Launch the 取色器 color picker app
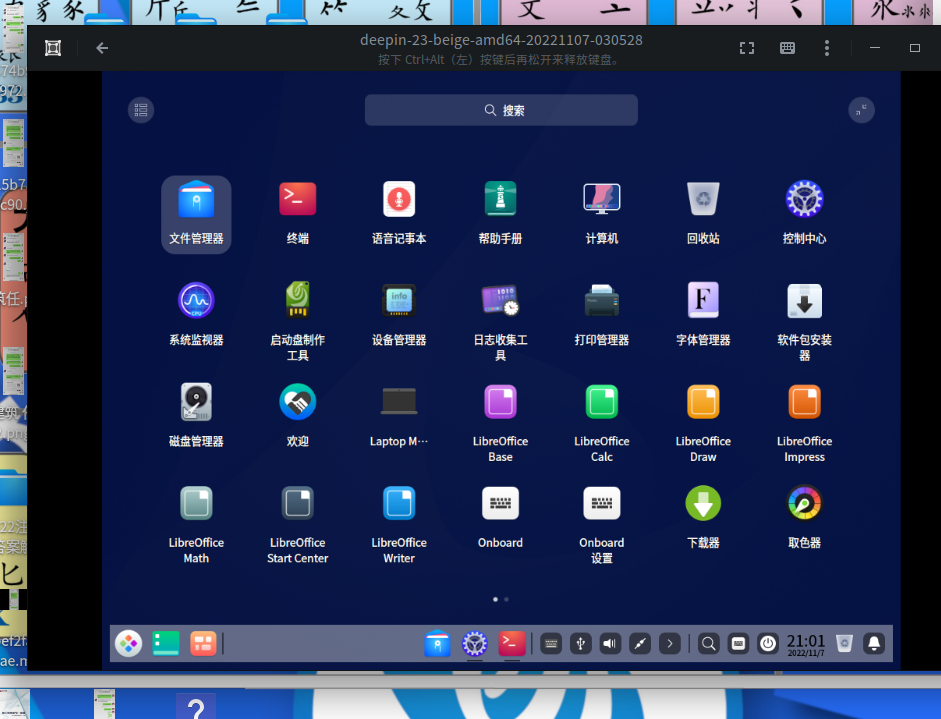This screenshot has height=719, width=941. [x=804, y=503]
